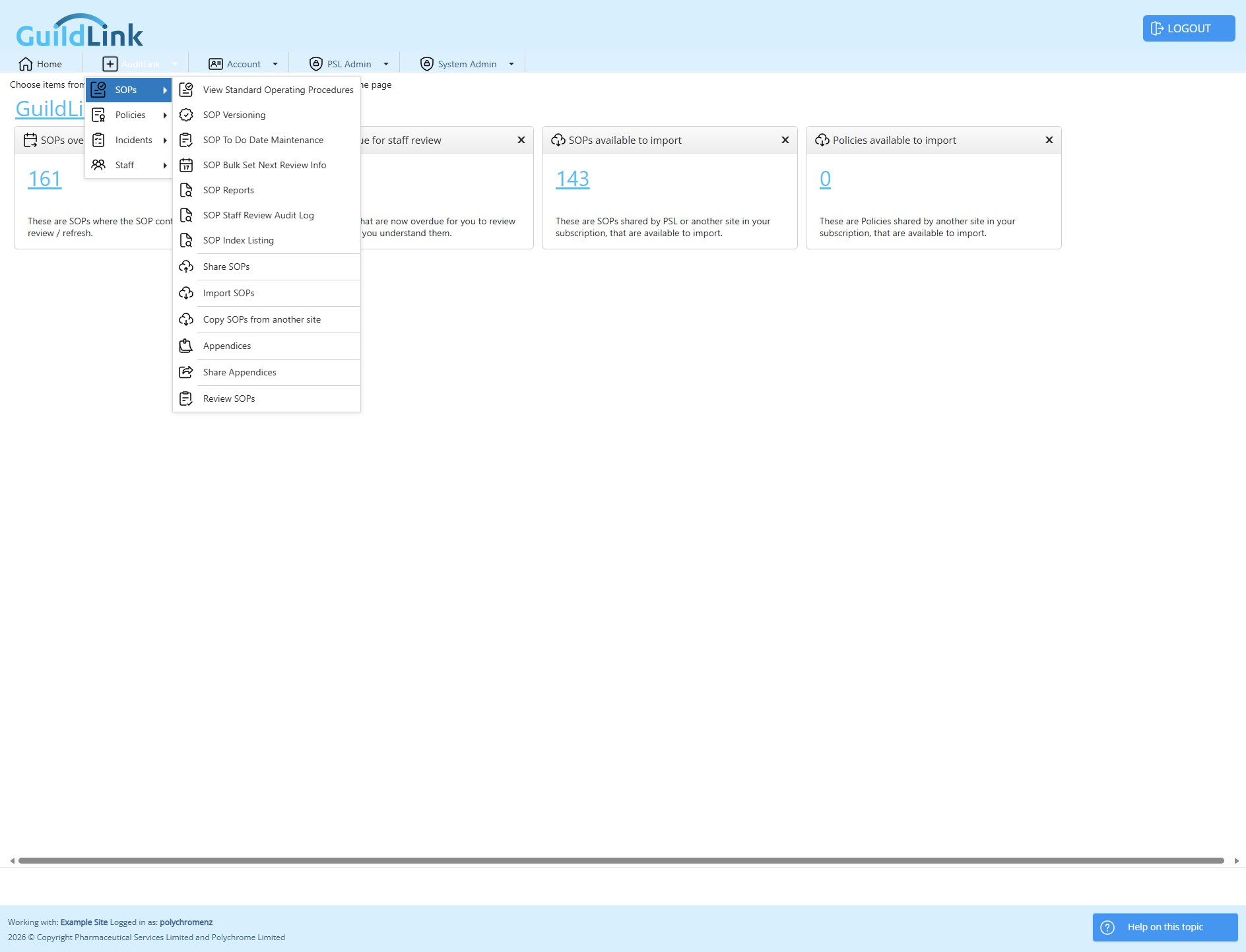This screenshot has width=1246, height=952.
Task: Open Review SOPs menu entry
Action: click(267, 398)
